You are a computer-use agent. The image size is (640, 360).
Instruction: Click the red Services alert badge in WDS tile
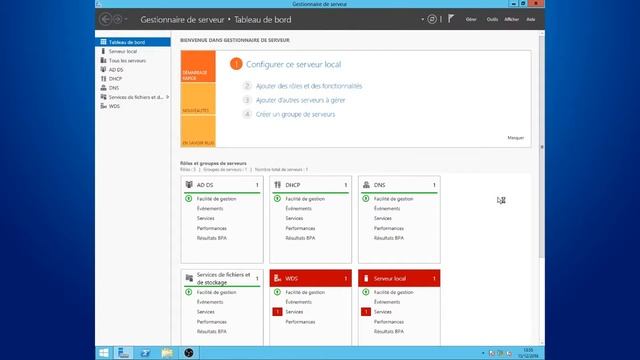pyautogui.click(x=277, y=312)
